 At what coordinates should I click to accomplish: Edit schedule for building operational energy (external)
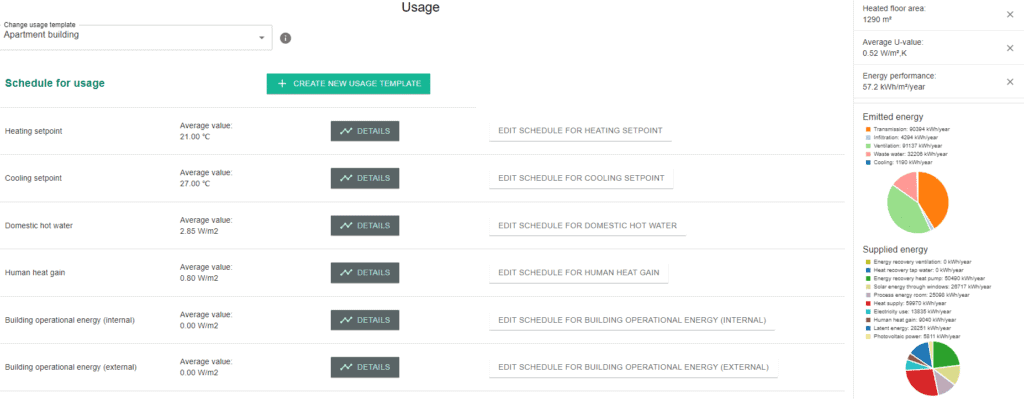(633, 367)
